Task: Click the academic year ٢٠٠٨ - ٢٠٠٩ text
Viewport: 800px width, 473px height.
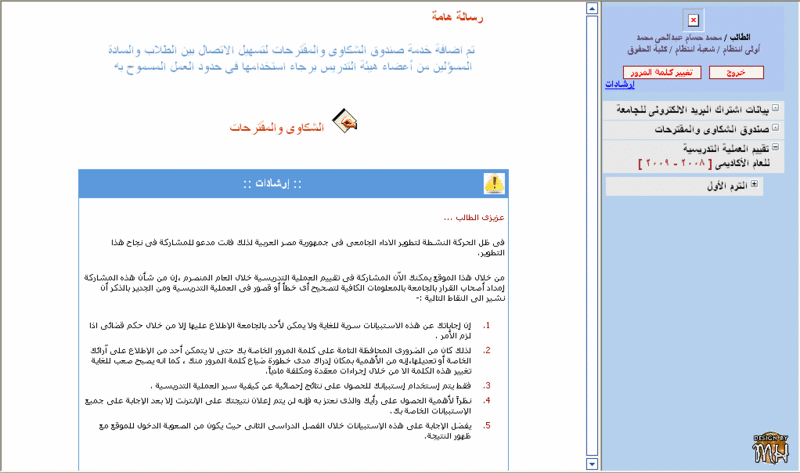Action: [674, 163]
